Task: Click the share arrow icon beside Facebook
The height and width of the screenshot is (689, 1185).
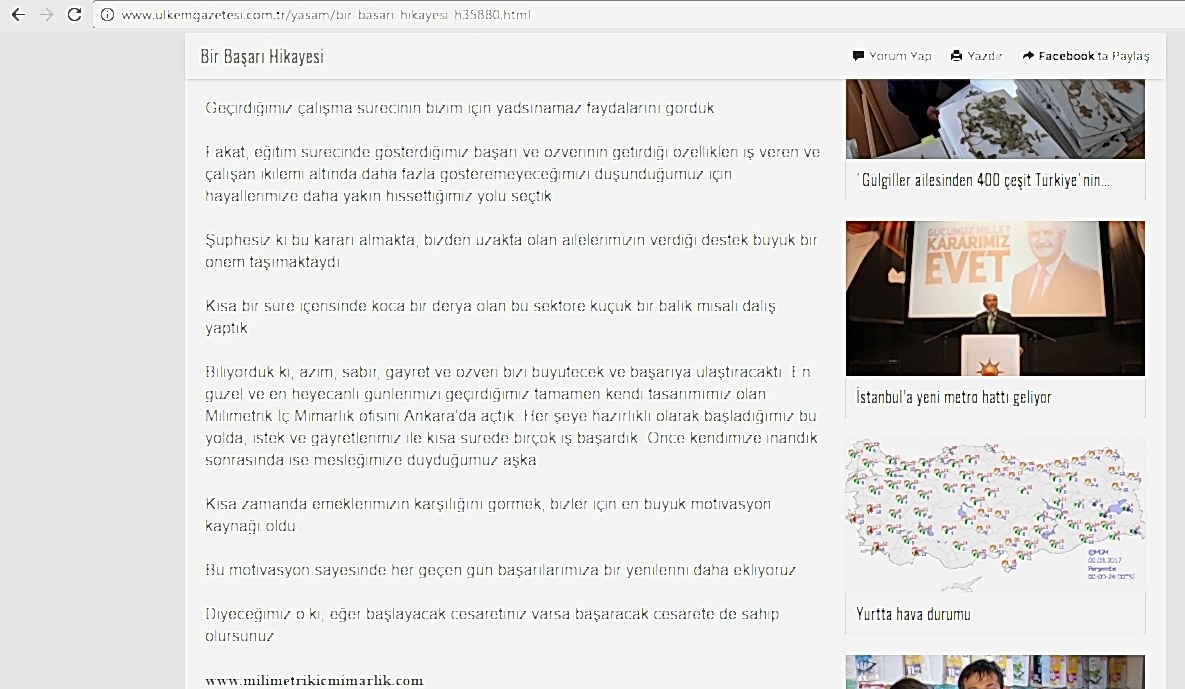Action: click(1028, 55)
